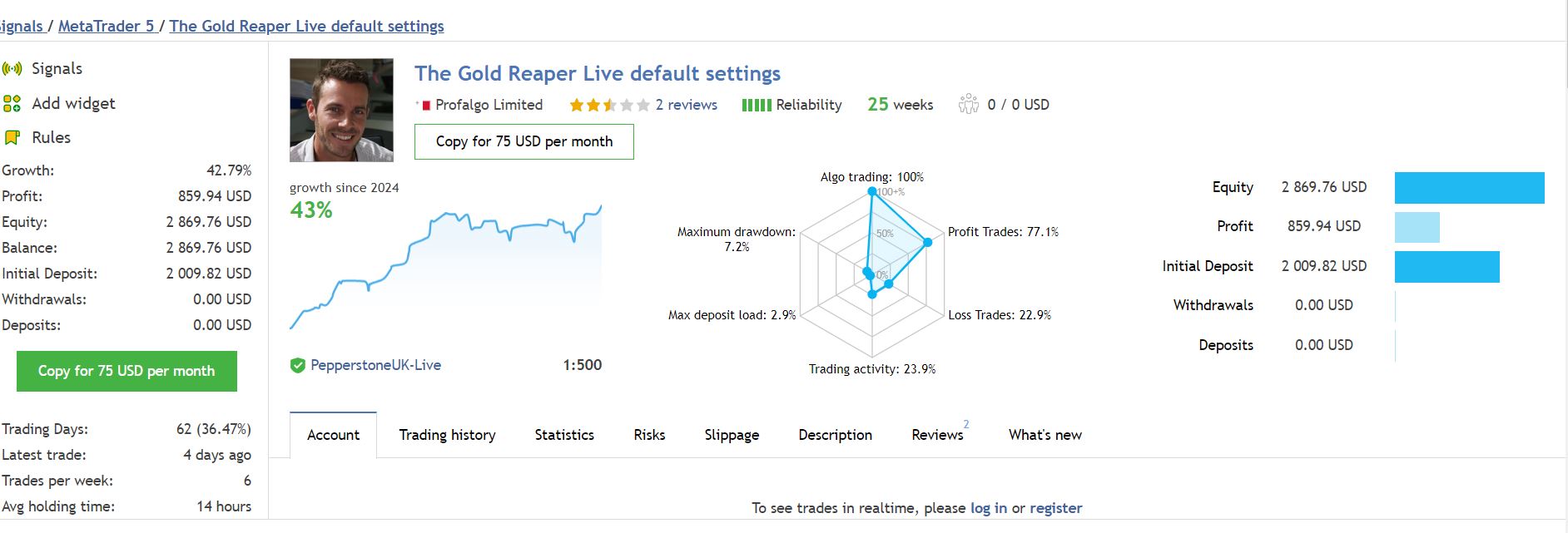This screenshot has height=533, width=1568.
Task: Click the Add widget icon
Action: (12, 103)
